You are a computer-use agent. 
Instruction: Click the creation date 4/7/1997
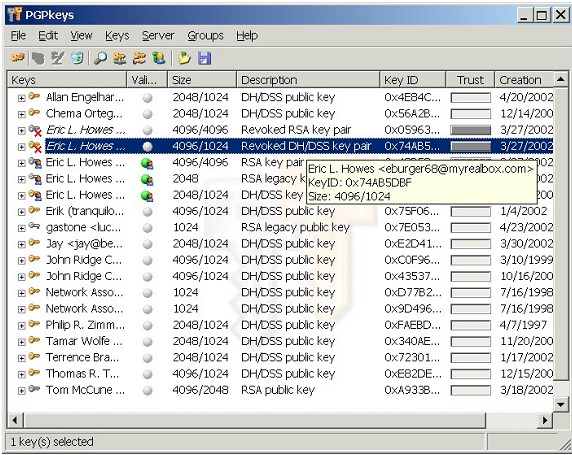(523, 325)
